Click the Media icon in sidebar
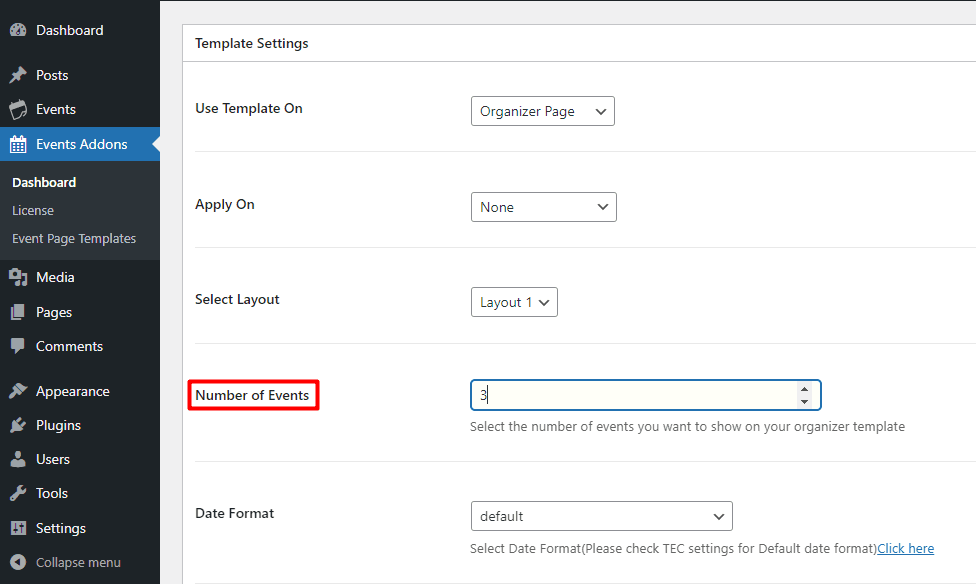The height and width of the screenshot is (584, 976). pos(18,278)
